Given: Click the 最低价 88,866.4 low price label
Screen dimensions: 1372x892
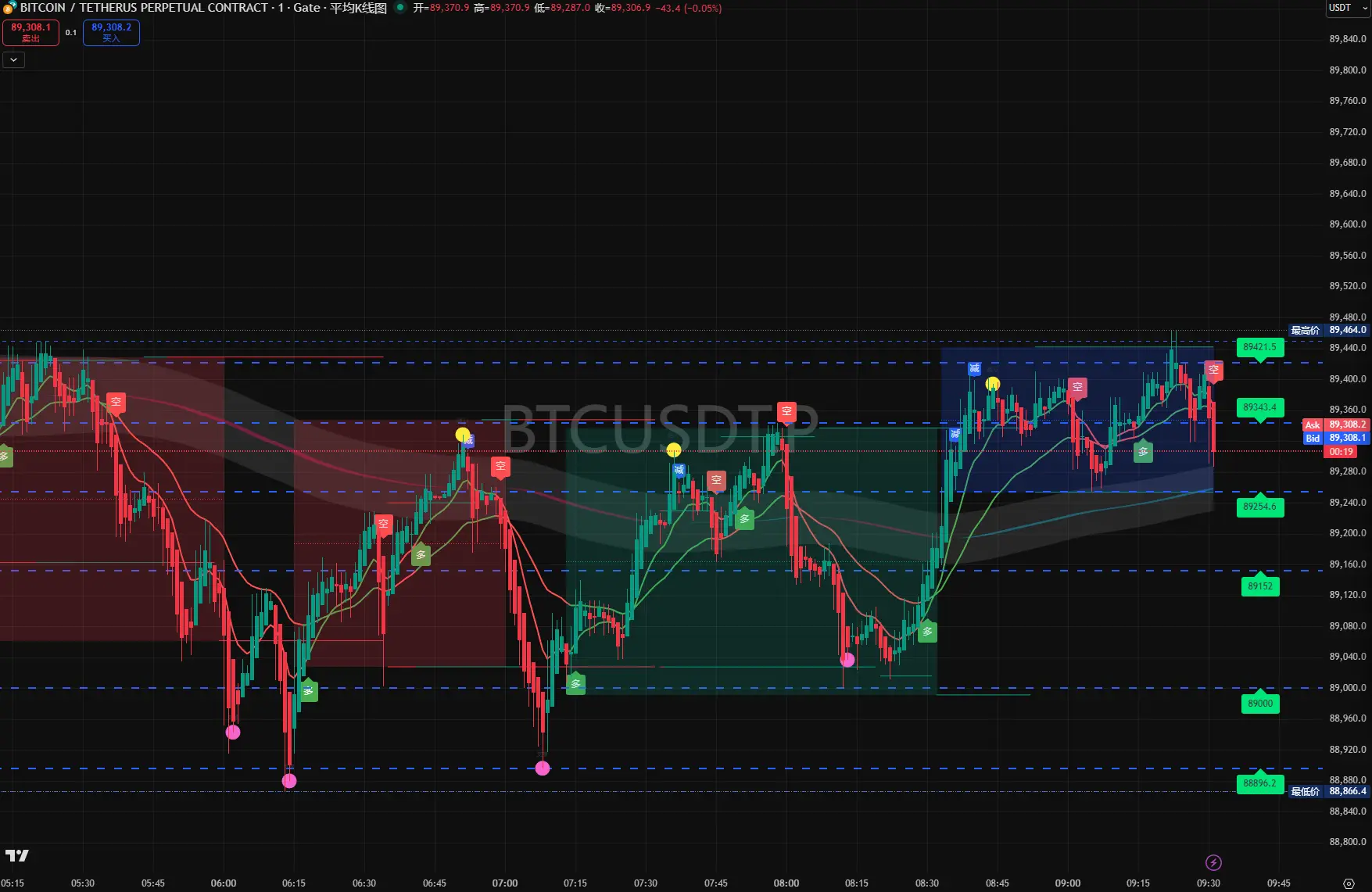Looking at the screenshot, I should (x=1328, y=792).
